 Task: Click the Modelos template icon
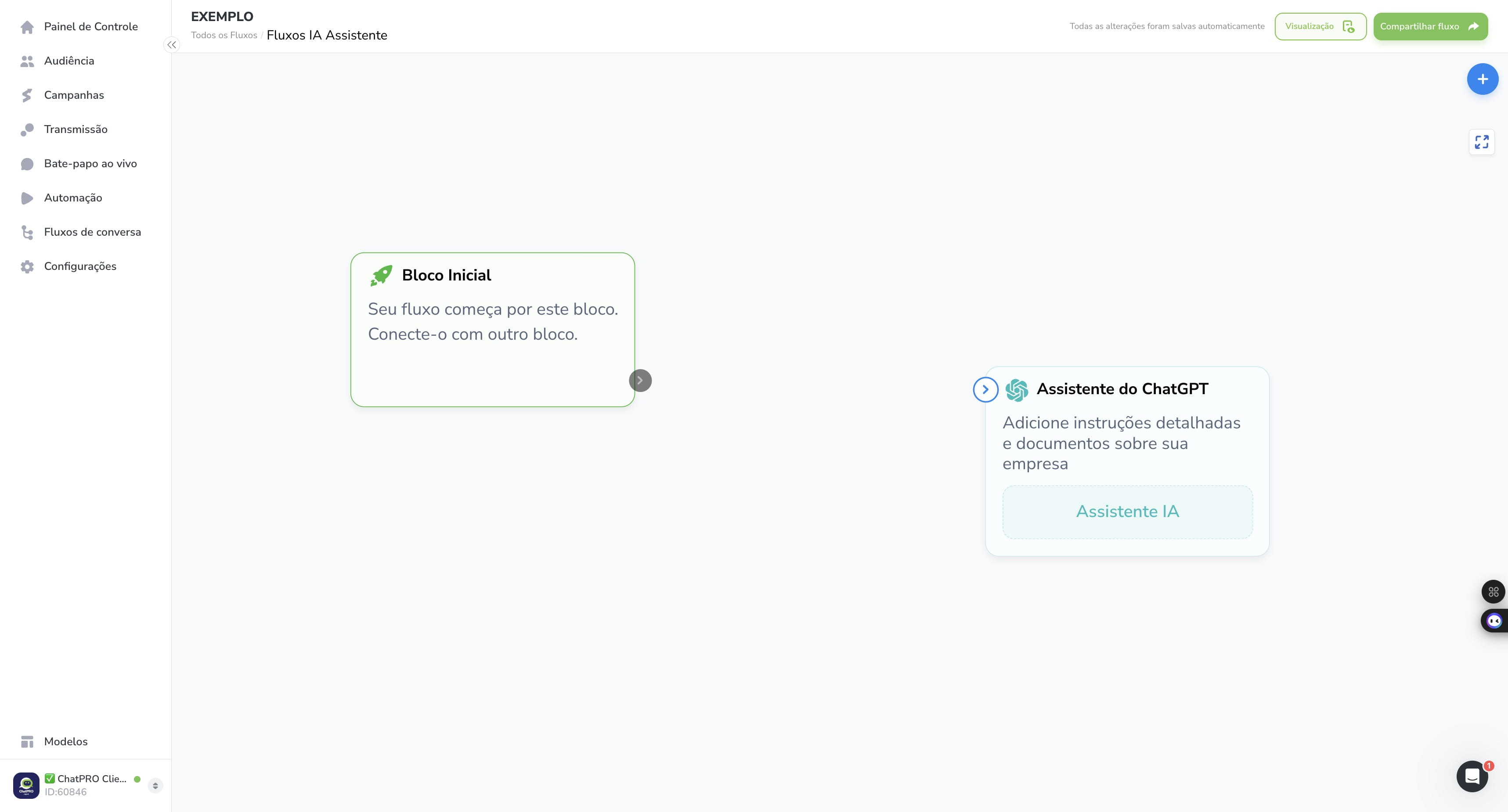pos(27,742)
